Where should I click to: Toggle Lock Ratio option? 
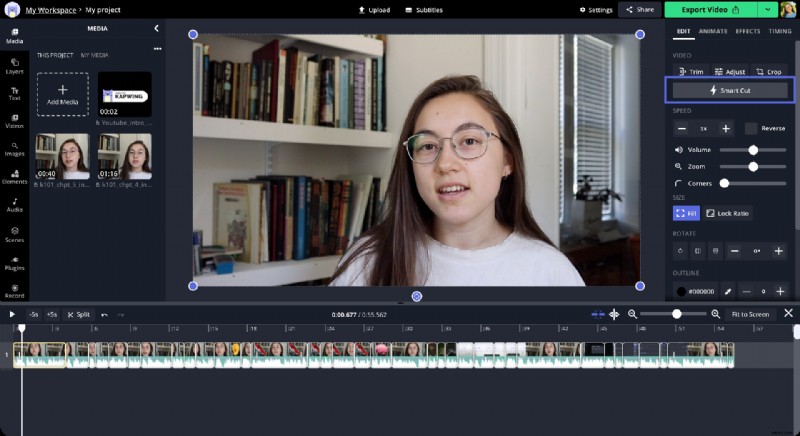tap(728, 213)
